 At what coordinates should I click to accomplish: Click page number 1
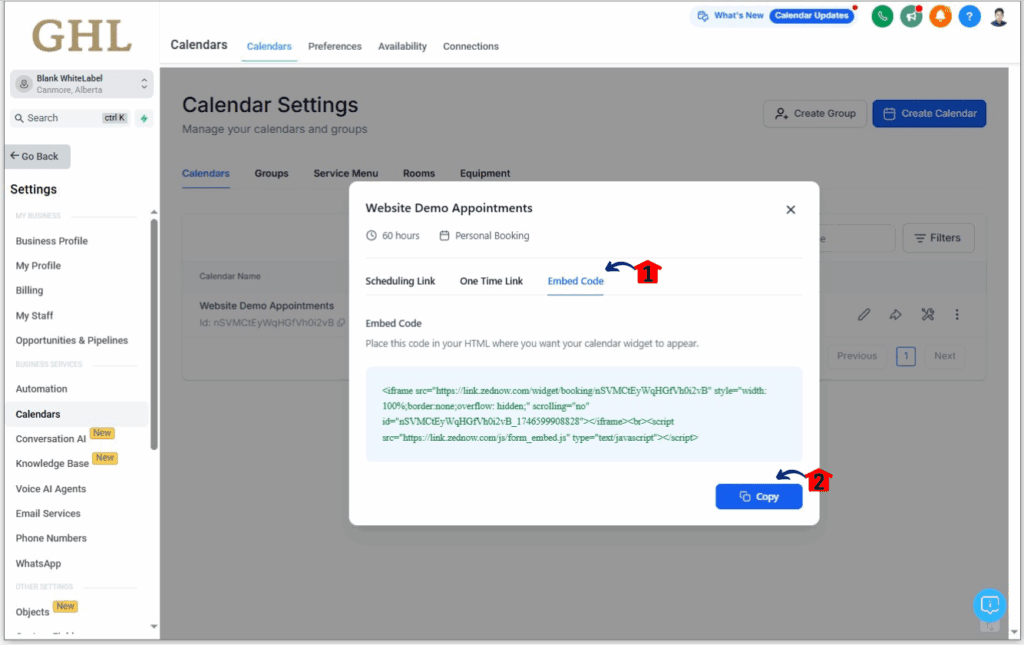[x=905, y=356]
